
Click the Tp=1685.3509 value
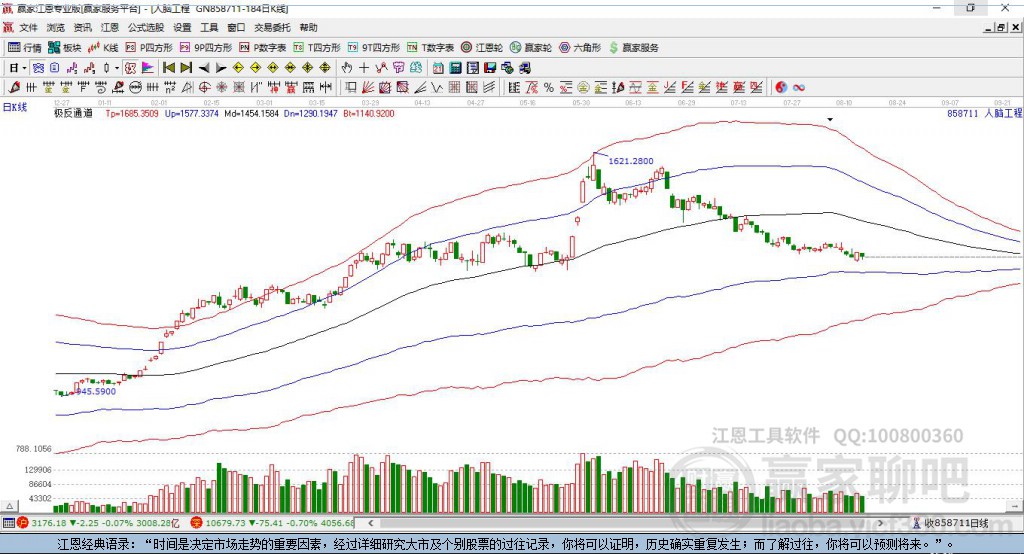pos(132,113)
